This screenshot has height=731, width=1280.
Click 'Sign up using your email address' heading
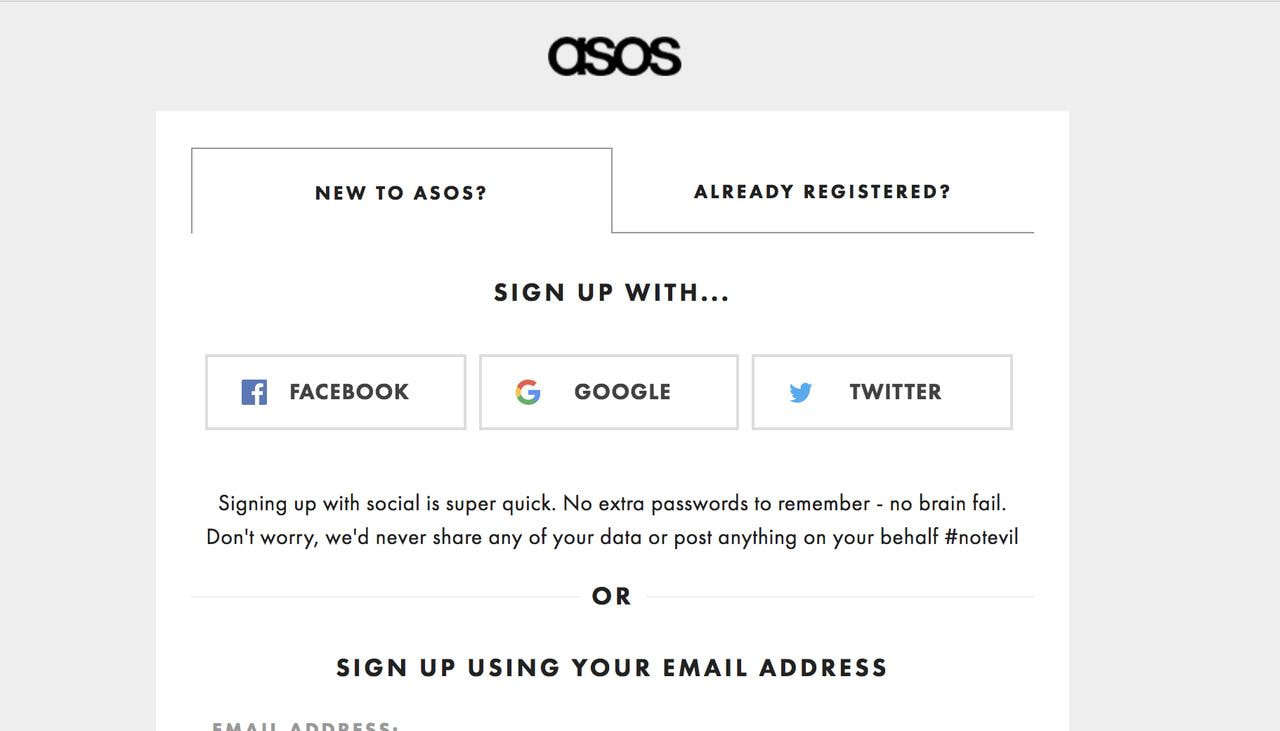(612, 668)
